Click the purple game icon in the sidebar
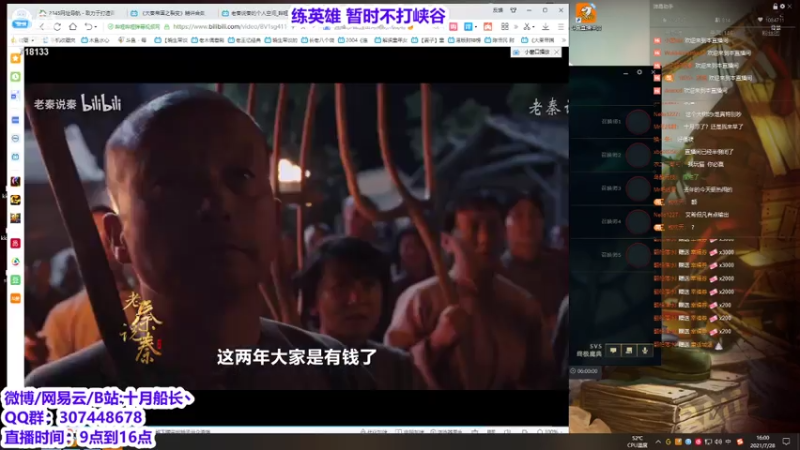The width and height of the screenshot is (800, 450). click(15, 182)
